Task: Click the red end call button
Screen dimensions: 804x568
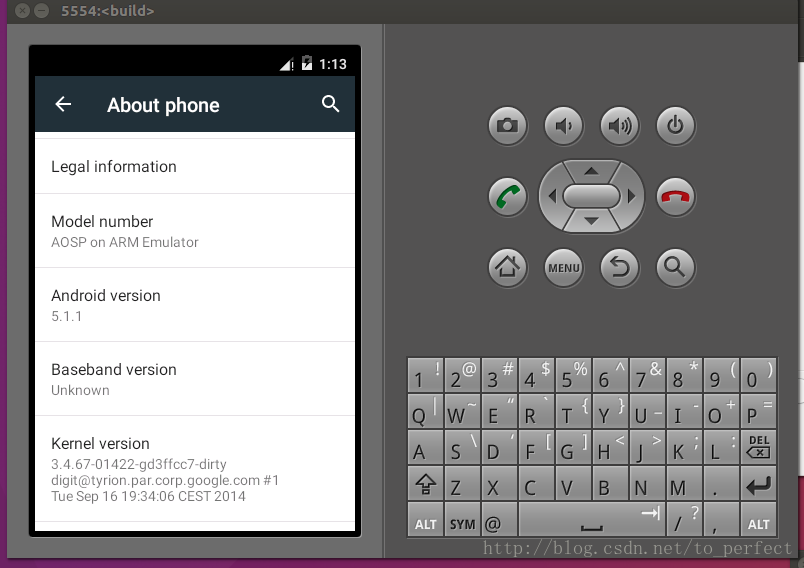Action: tap(676, 197)
